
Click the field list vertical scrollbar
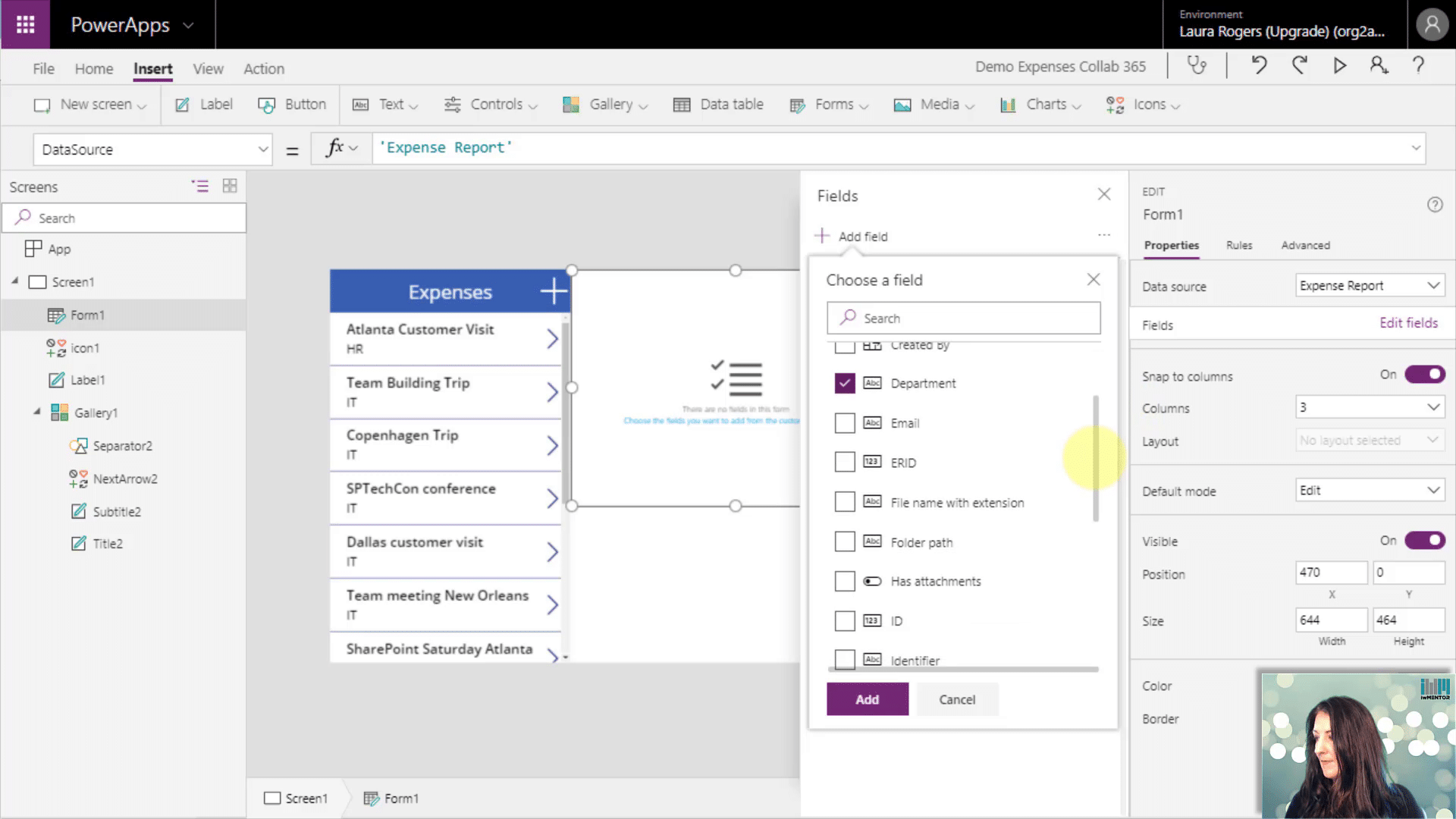[x=1096, y=459]
